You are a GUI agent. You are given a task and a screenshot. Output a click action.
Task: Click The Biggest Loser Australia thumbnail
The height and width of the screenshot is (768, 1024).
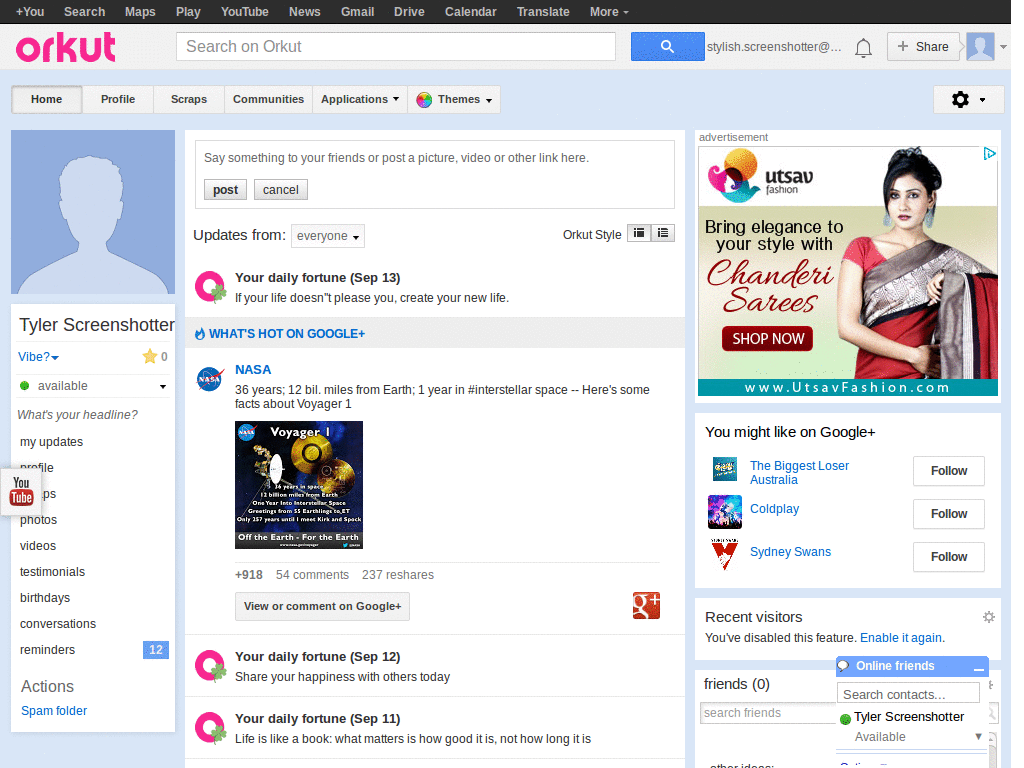point(725,469)
